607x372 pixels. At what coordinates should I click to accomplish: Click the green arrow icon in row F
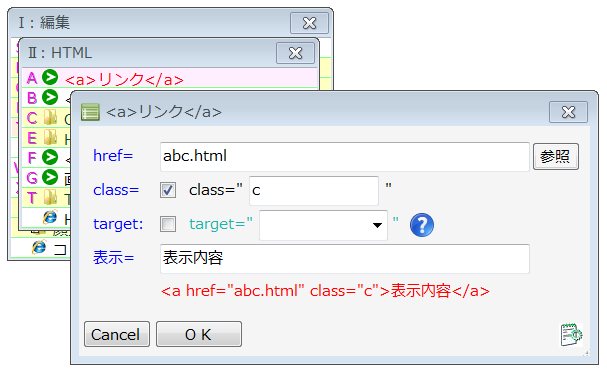point(50,157)
